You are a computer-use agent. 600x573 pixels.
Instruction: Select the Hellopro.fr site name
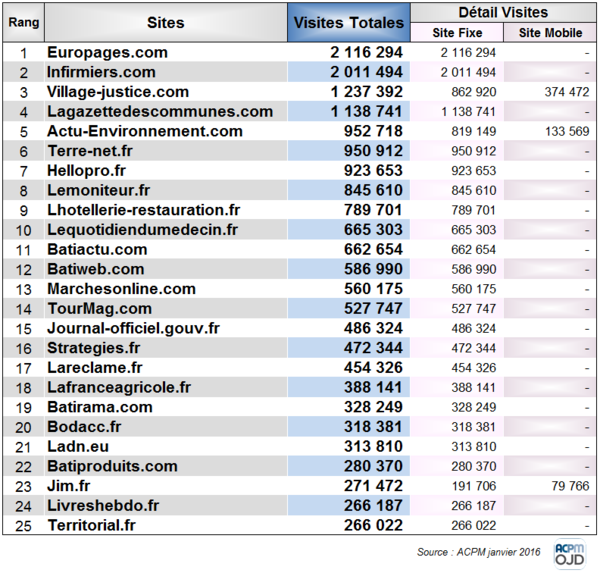(x=86, y=171)
